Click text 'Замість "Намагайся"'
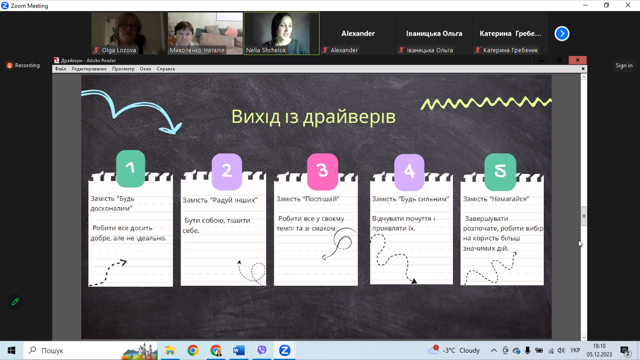Screen dimensions: 640x360 [496, 199]
